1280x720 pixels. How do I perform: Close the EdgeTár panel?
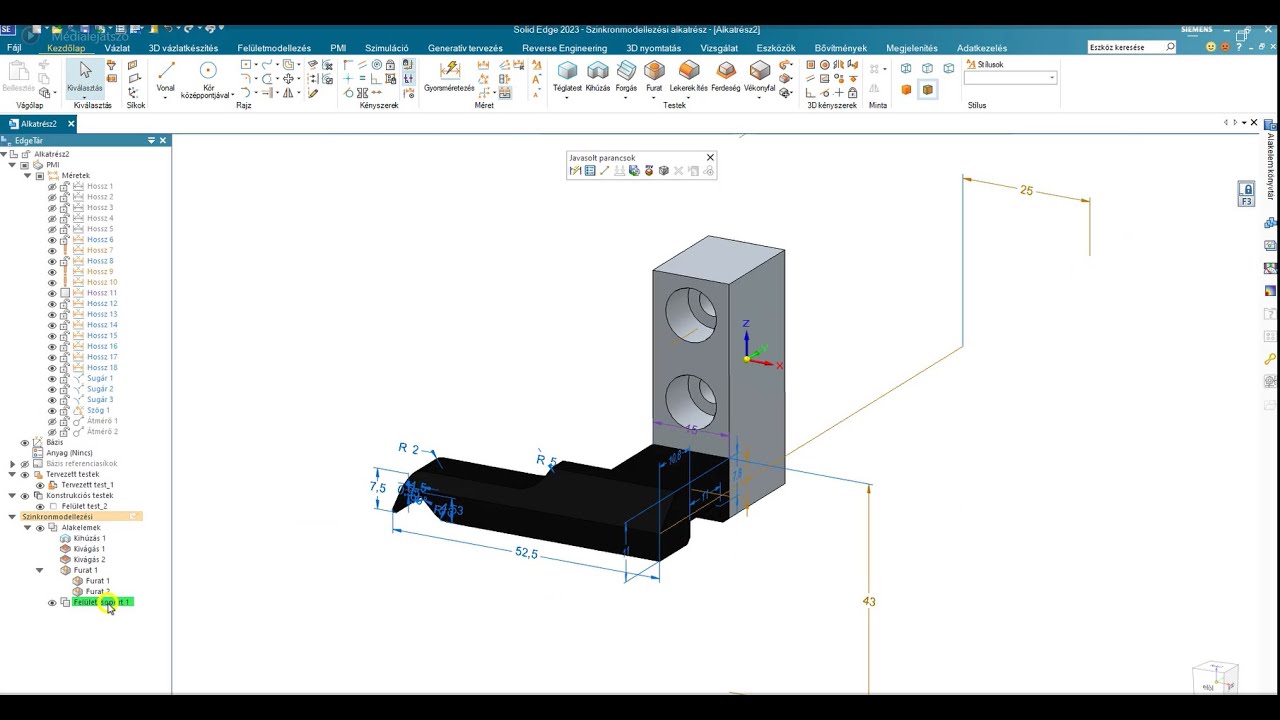click(165, 140)
